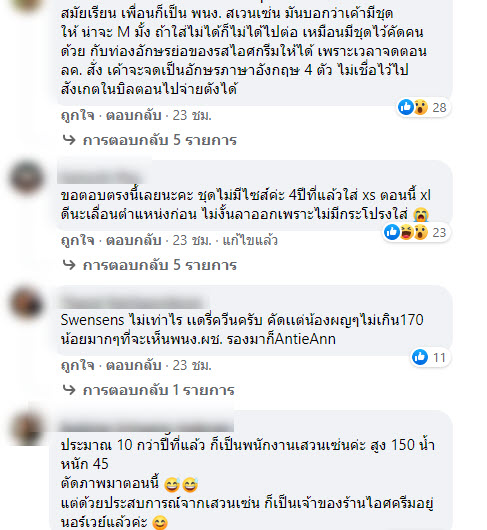Open the 'แก้ไขแล้ว' edit history link

pos(250,240)
